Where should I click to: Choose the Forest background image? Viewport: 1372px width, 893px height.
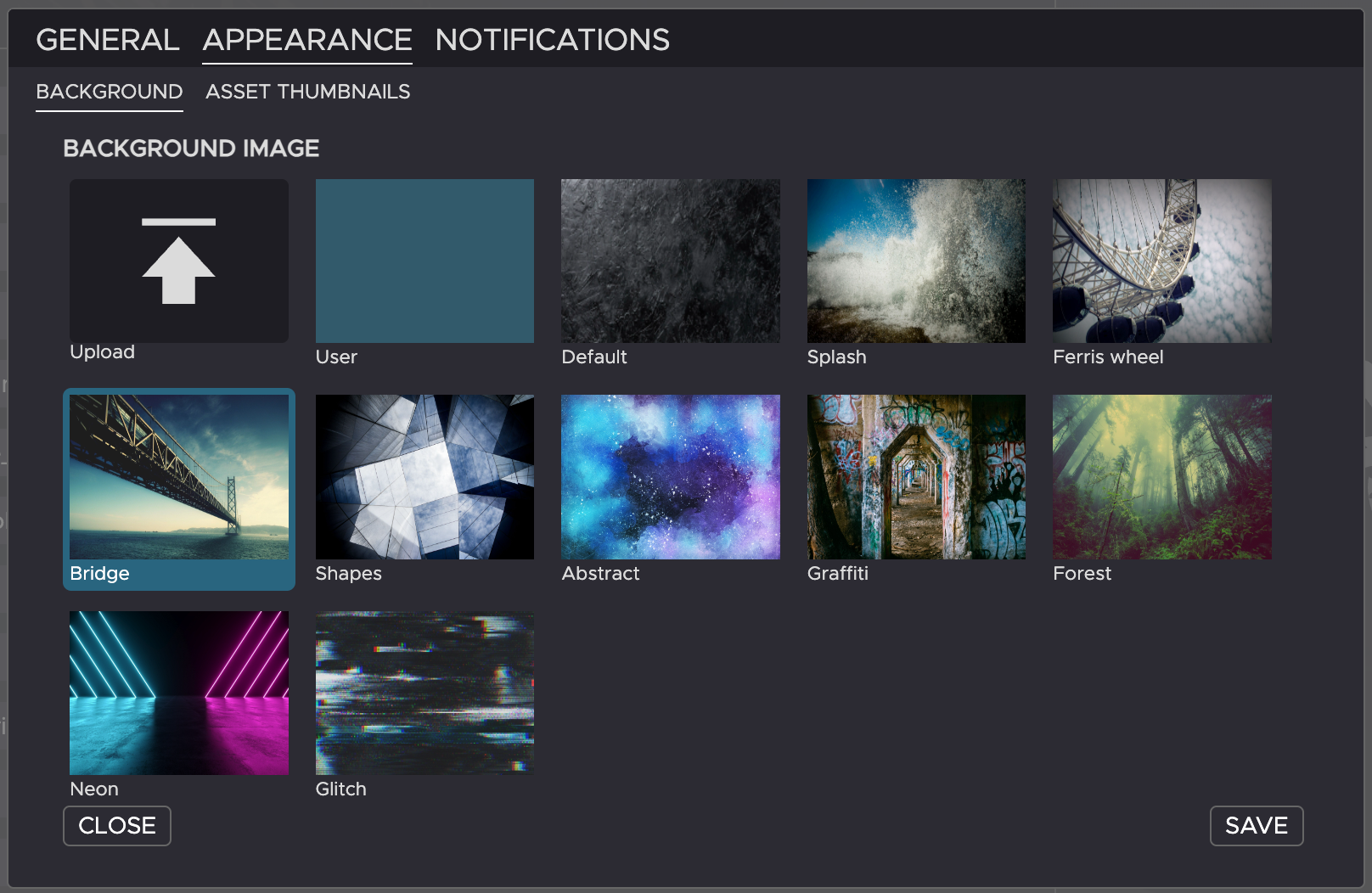[1161, 477]
